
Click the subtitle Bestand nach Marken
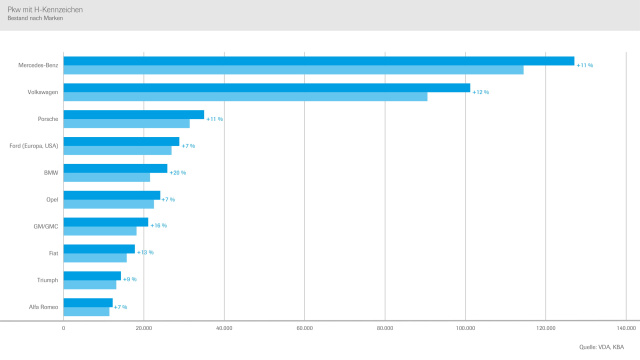[35, 18]
